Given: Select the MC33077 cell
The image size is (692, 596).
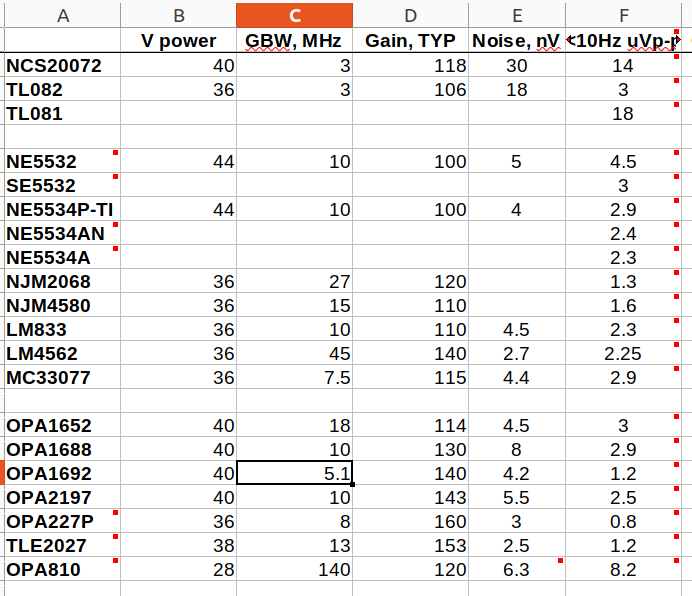Looking at the screenshot, I should (x=63, y=377).
